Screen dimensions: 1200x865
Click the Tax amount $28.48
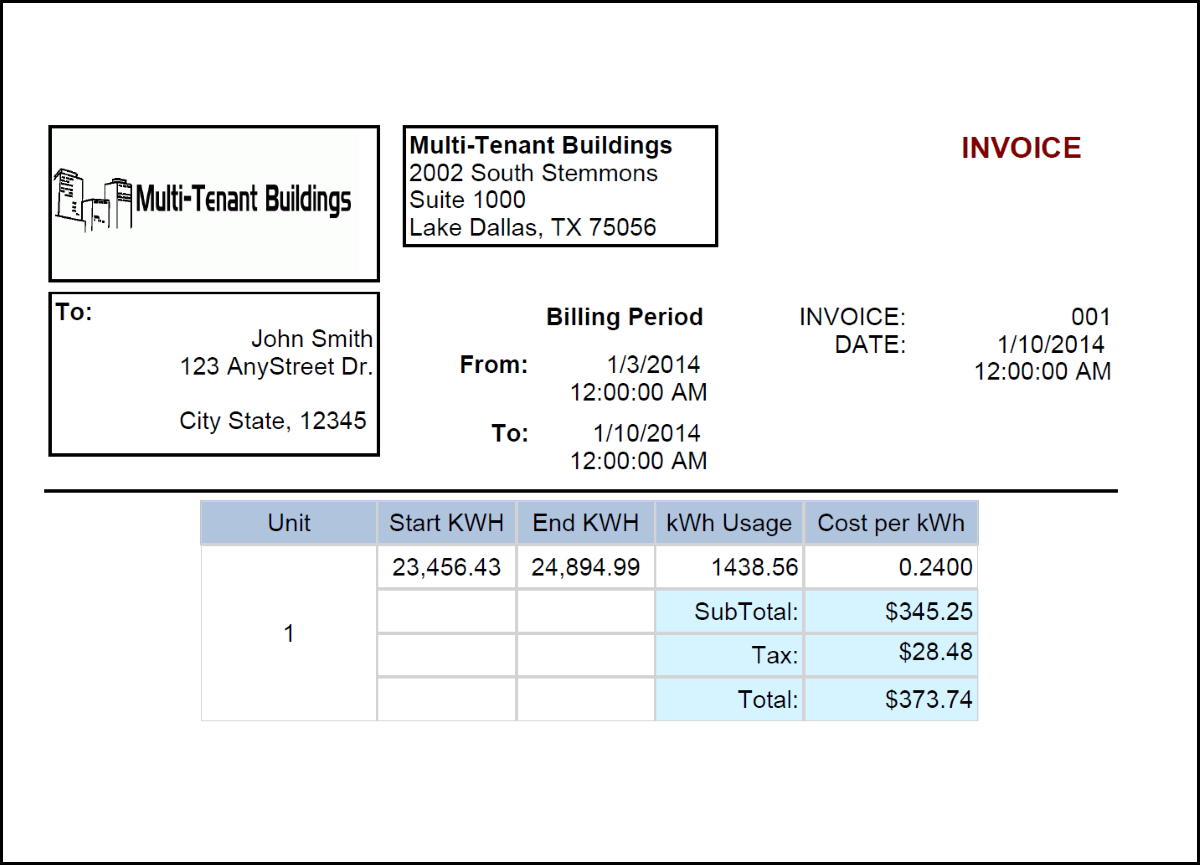click(935, 654)
